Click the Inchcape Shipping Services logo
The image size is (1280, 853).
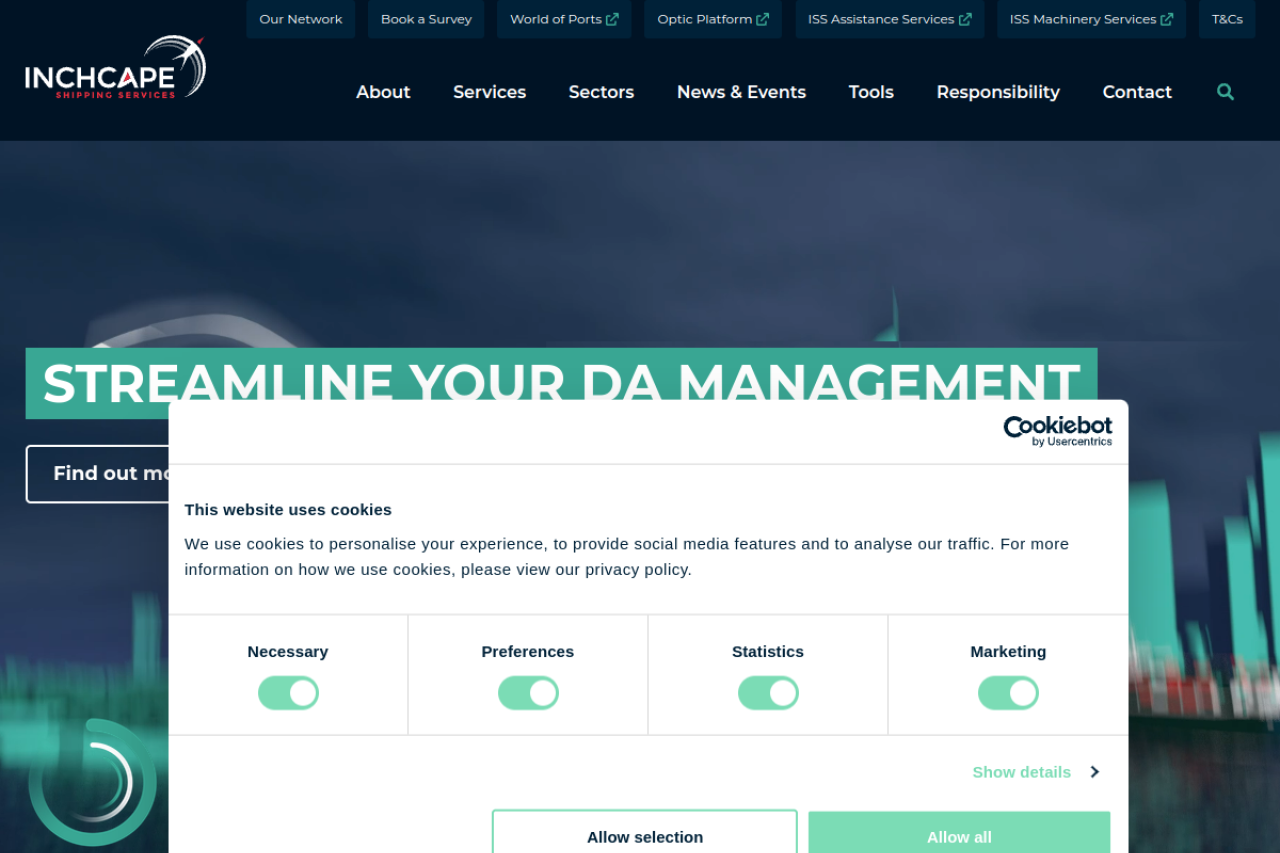point(115,68)
